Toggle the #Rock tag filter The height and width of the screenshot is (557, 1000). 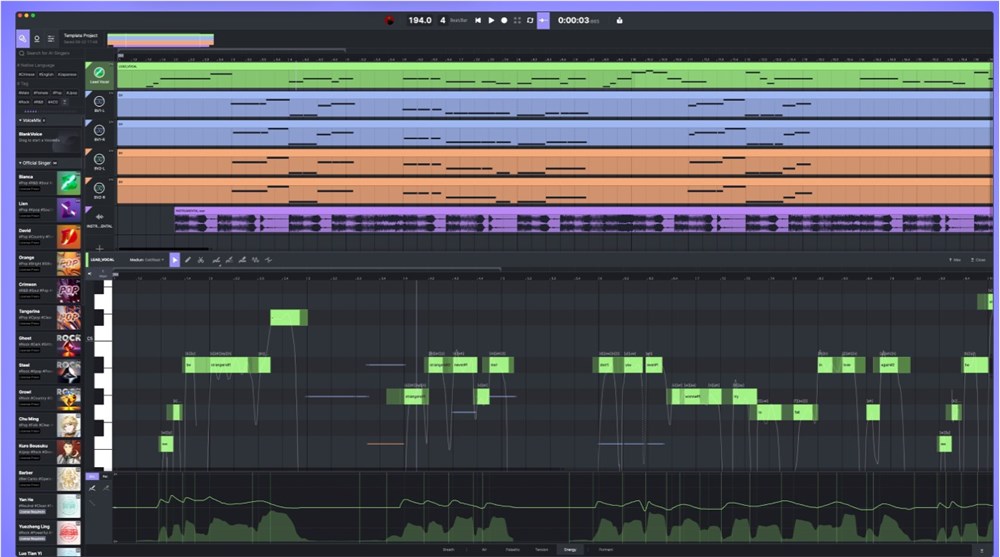tap(24, 102)
